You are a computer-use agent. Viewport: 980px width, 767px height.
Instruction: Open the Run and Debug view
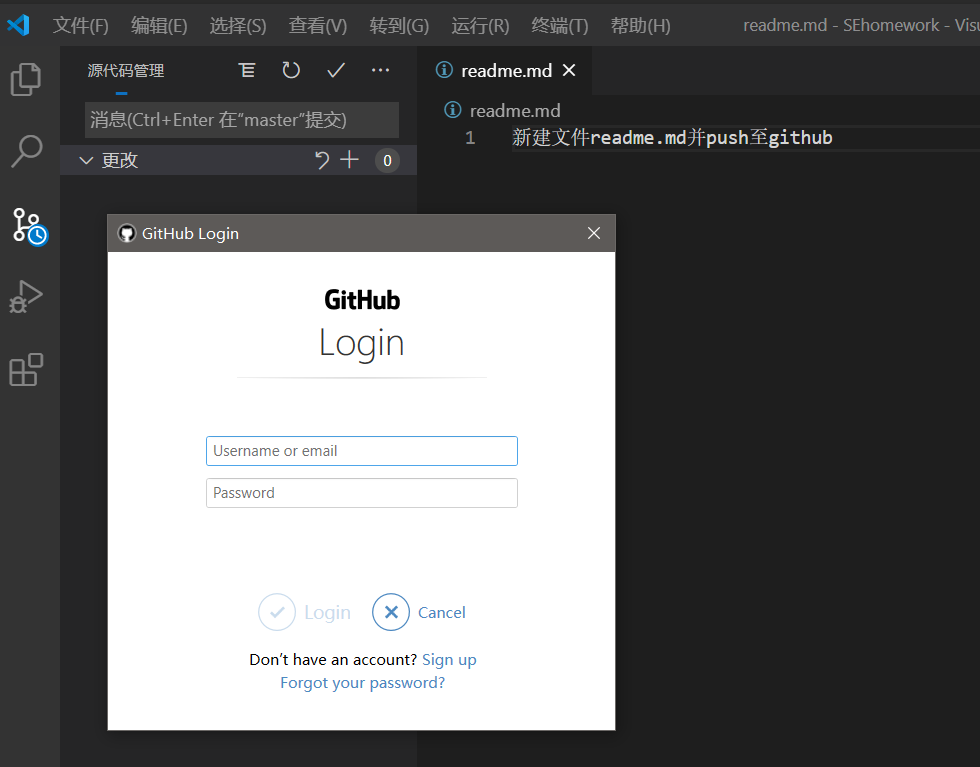tap(29, 297)
